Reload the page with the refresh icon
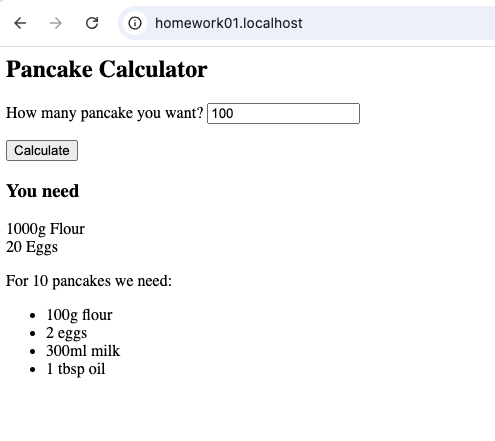 pos(92,23)
